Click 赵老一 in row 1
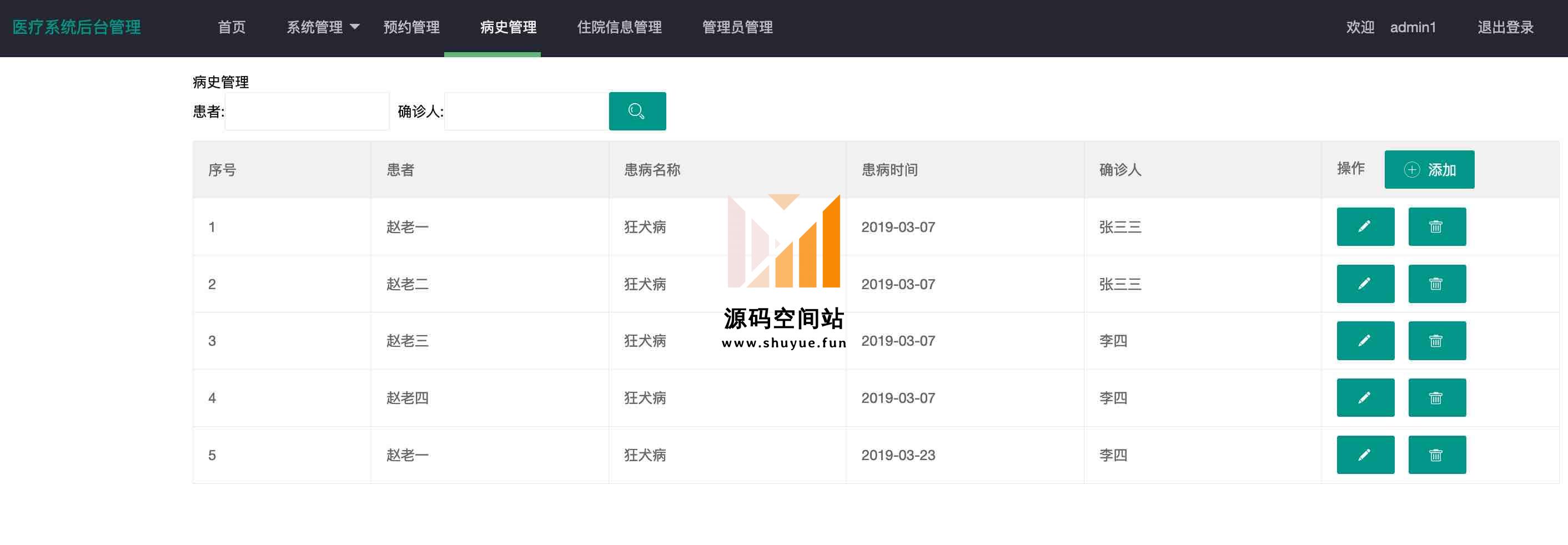This screenshot has height=545, width=1568. point(407,227)
